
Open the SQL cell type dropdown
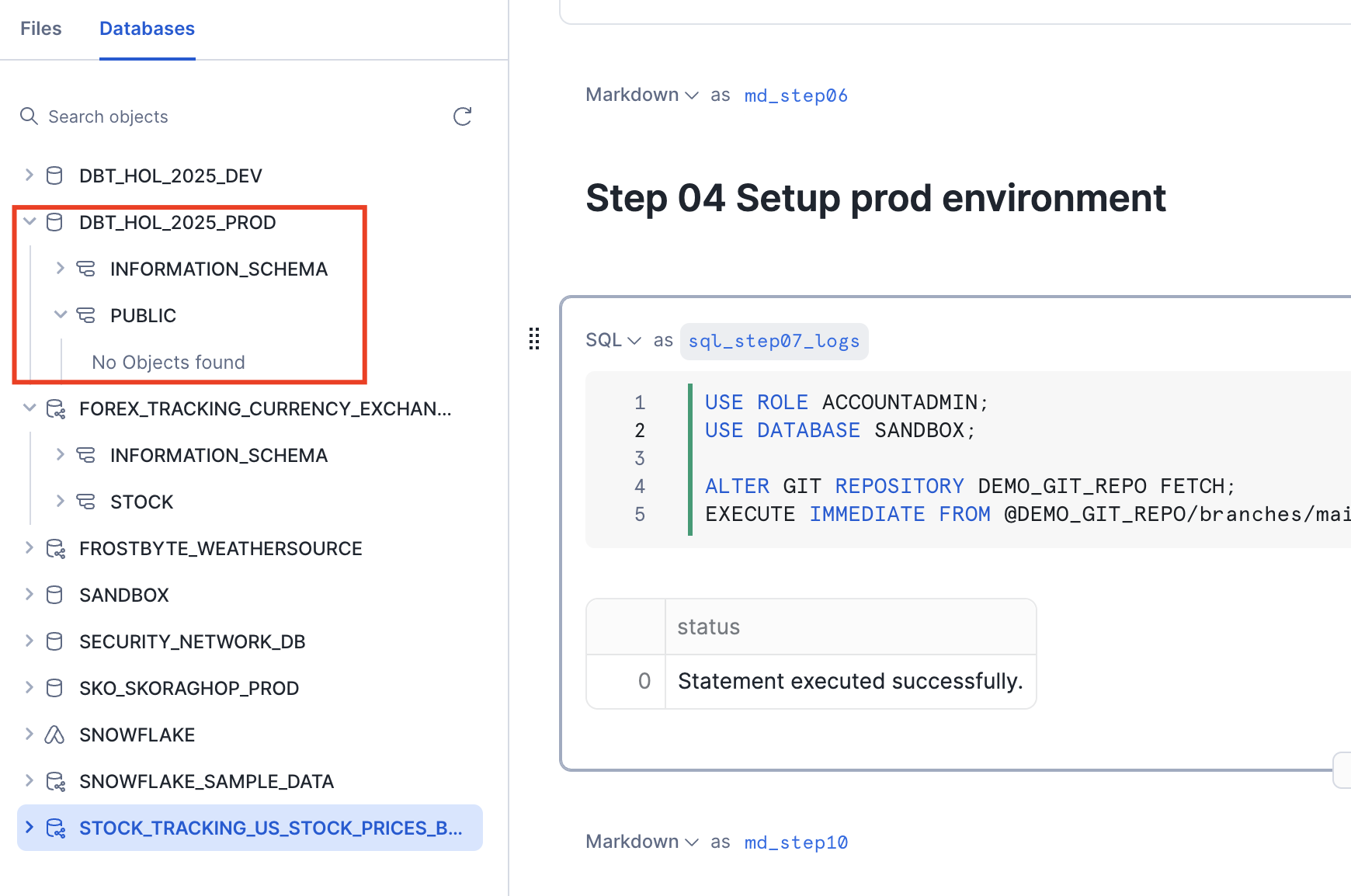click(x=613, y=340)
